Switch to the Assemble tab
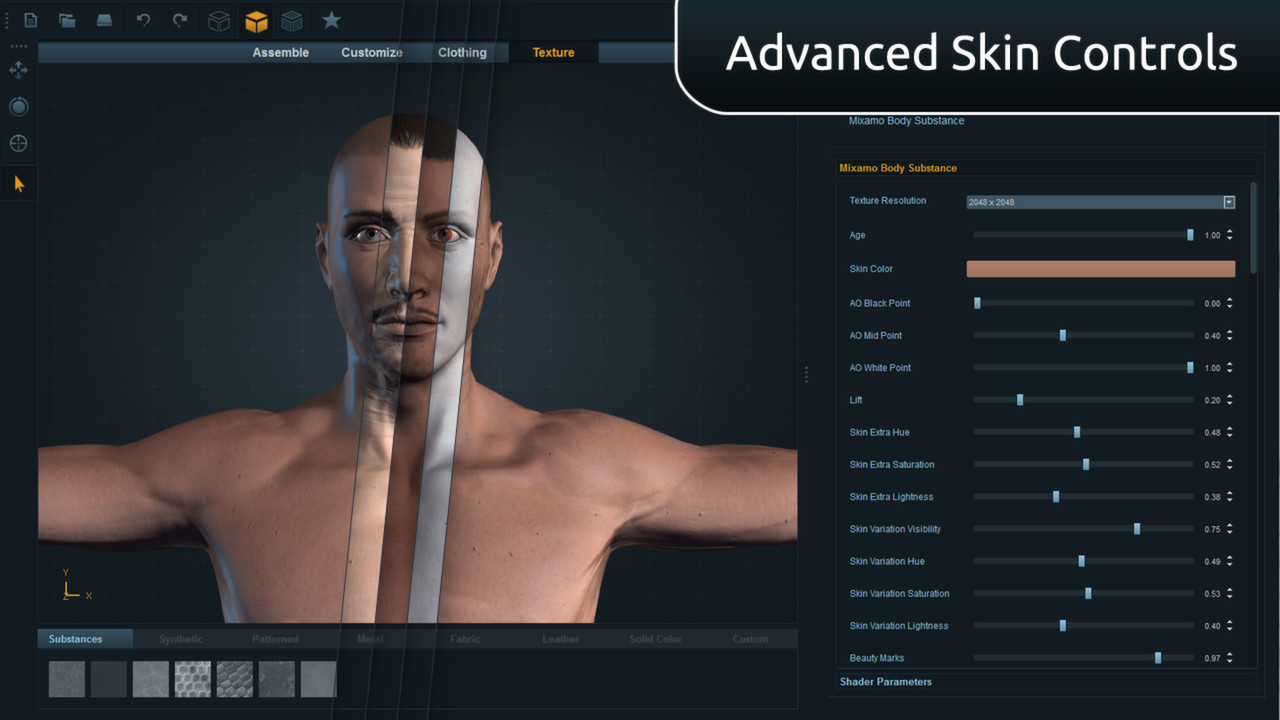This screenshot has height=720, width=1280. click(x=281, y=52)
